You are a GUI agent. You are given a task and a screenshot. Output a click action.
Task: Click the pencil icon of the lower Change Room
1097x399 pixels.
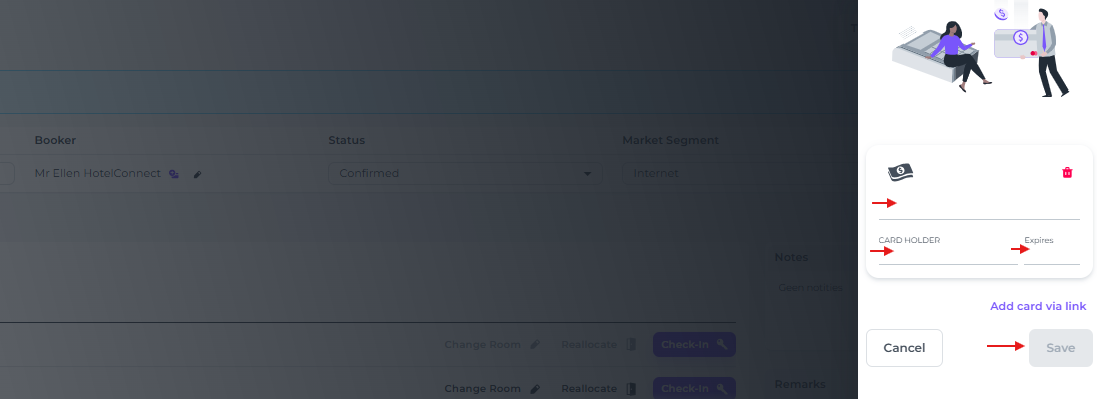(535, 388)
